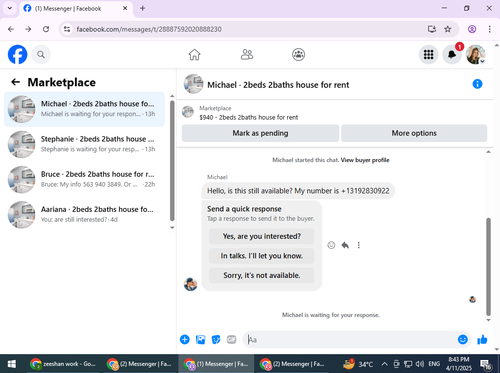Click Michael's 'Hello, is this still available?' message
This screenshot has height=373, width=500.
[298, 191]
